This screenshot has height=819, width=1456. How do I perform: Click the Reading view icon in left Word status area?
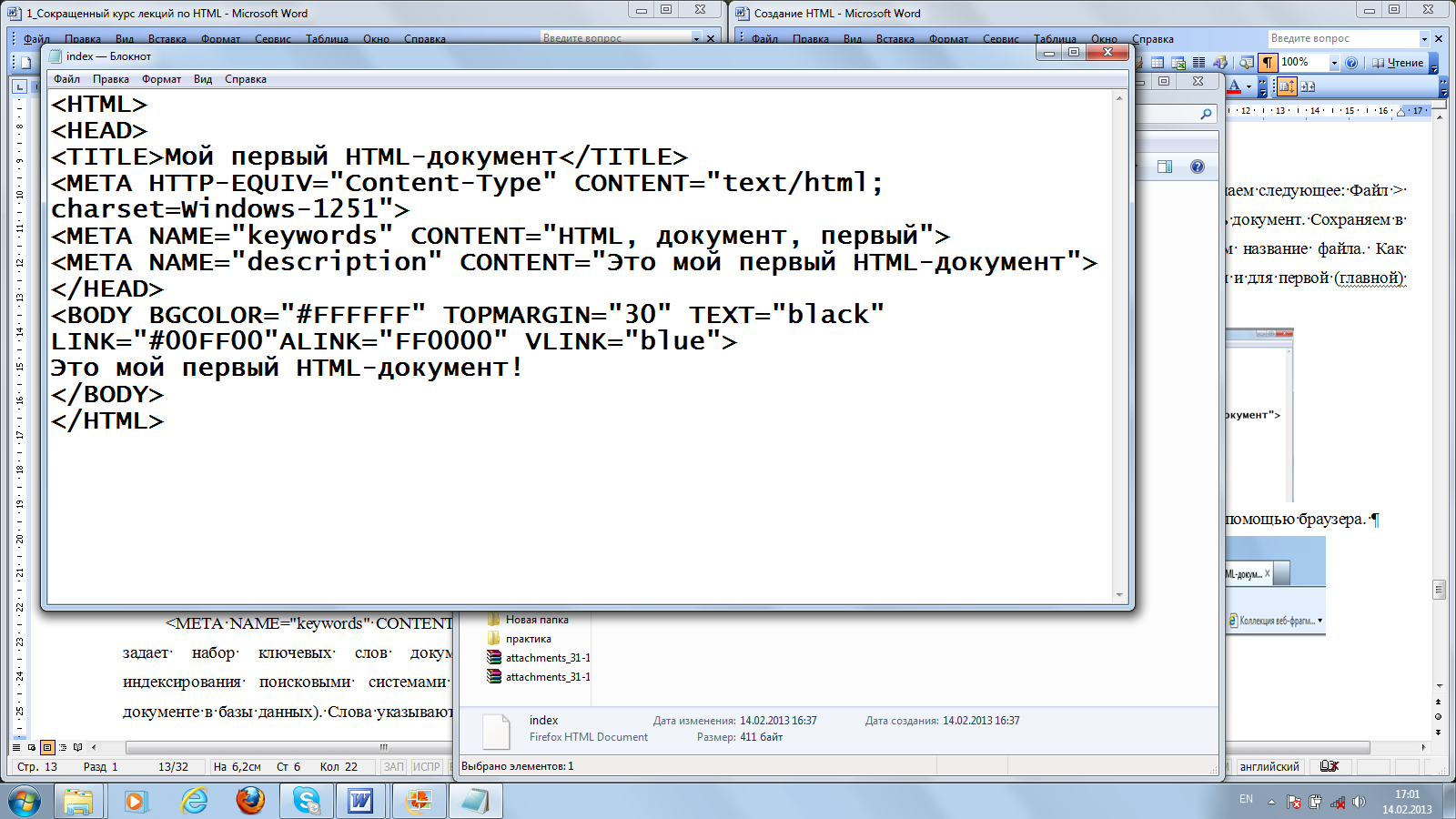(78, 747)
